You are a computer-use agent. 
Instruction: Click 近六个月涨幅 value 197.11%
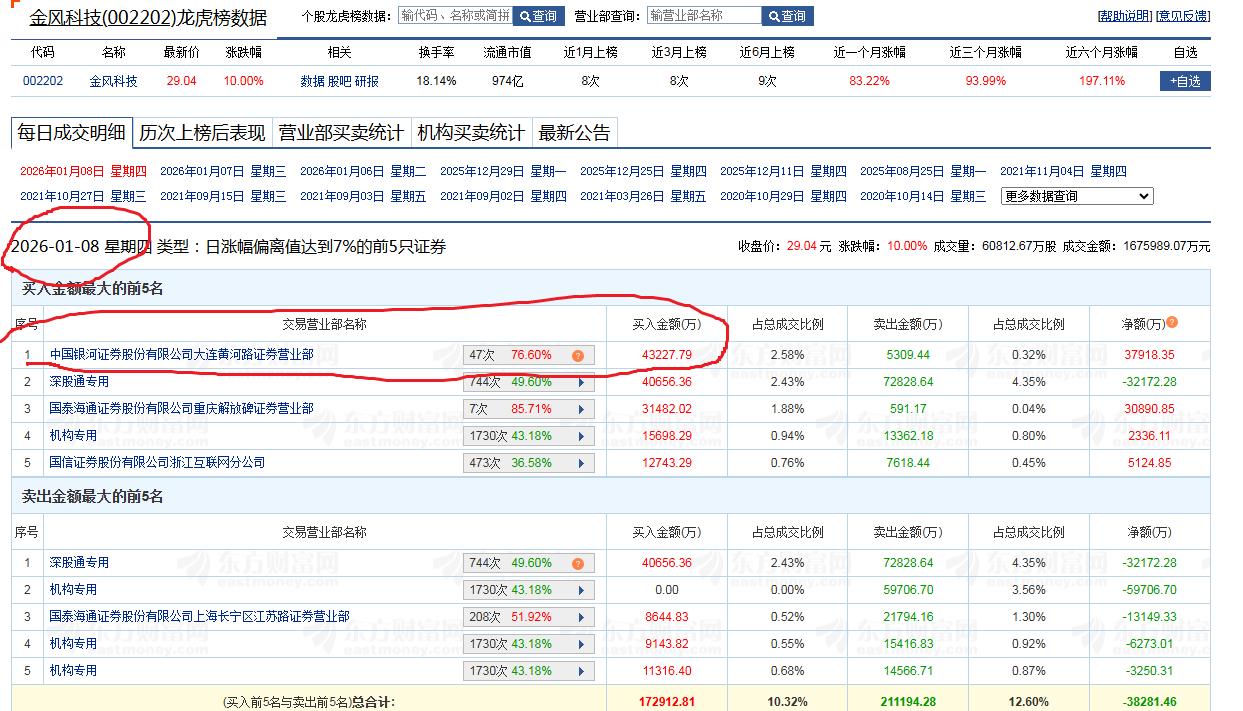pos(1101,81)
